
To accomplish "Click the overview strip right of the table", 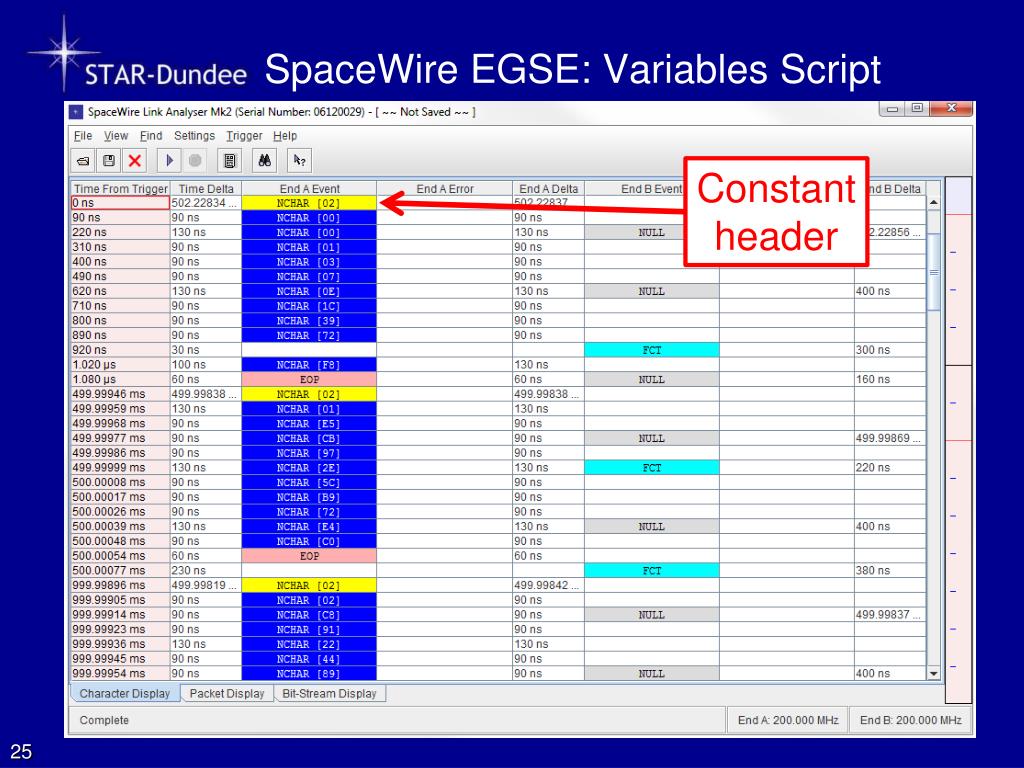I will pyautogui.click(x=958, y=440).
